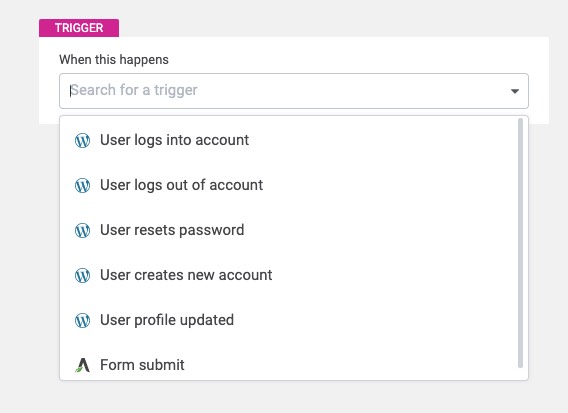Viewport: 568px width, 413px height.
Task: Click WordPress icon beside User logs out of account
Action: pyautogui.click(x=82, y=185)
